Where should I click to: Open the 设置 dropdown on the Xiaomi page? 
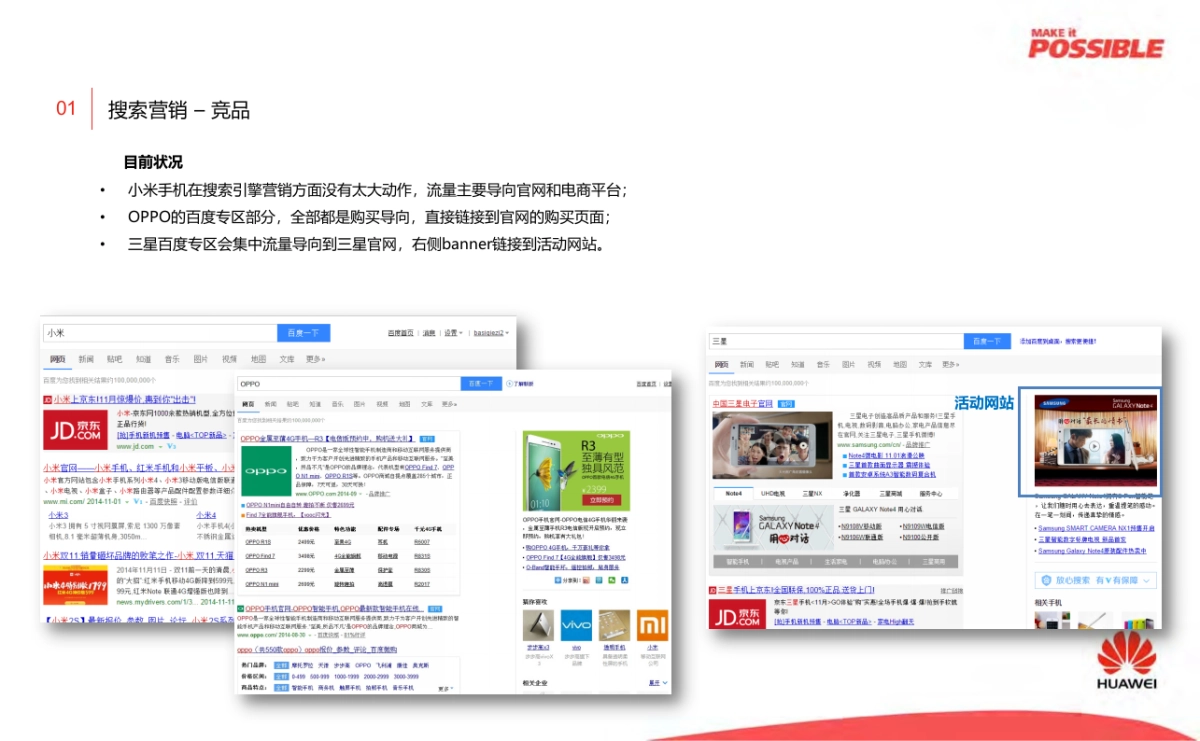[453, 332]
